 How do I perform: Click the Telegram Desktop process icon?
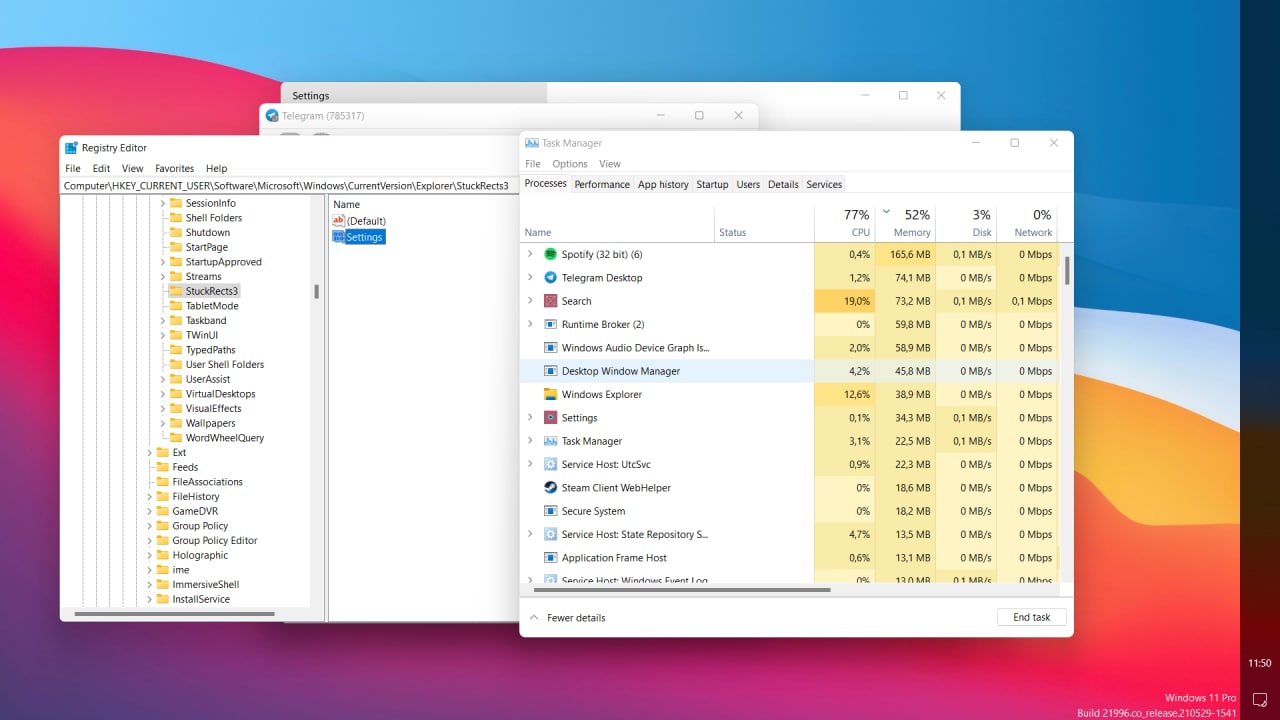[550, 278]
